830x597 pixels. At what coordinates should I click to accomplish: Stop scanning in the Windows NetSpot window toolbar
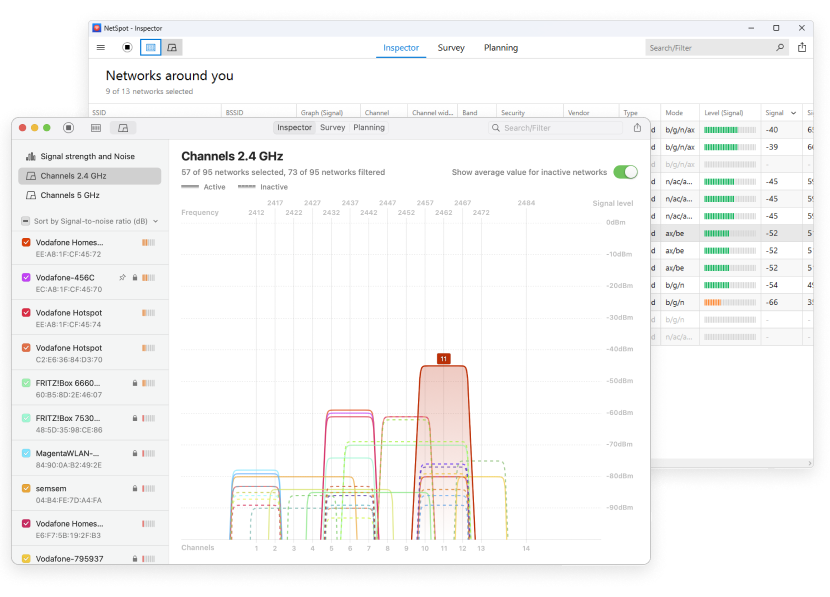point(127,48)
